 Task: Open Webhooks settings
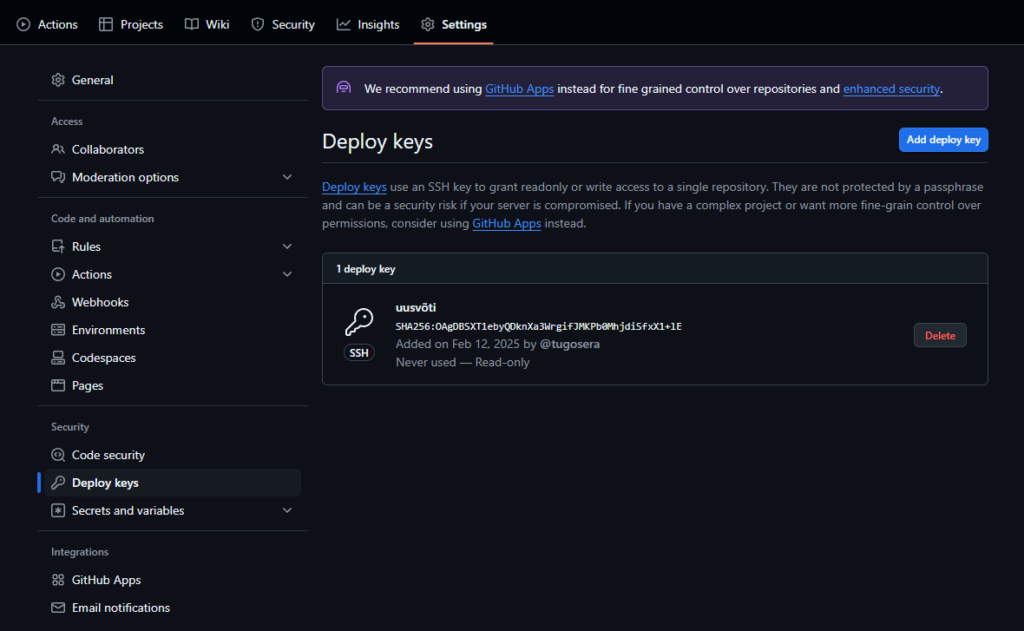tap(172, 302)
